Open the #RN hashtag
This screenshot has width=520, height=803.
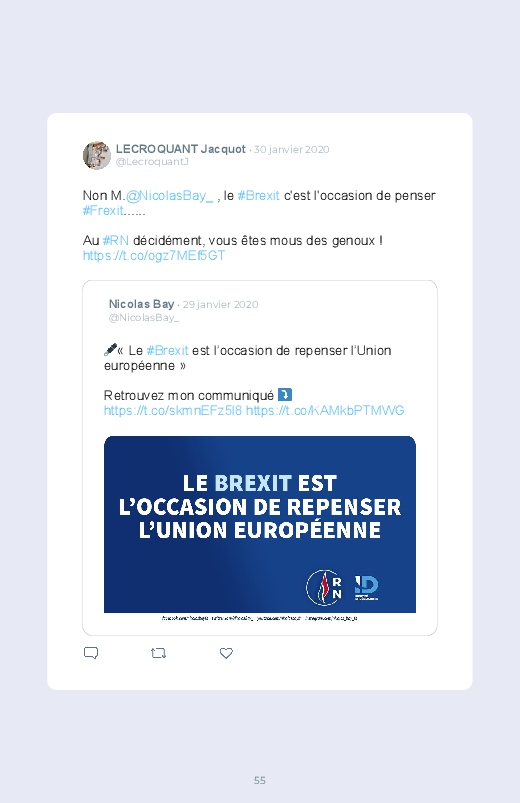[115, 240]
